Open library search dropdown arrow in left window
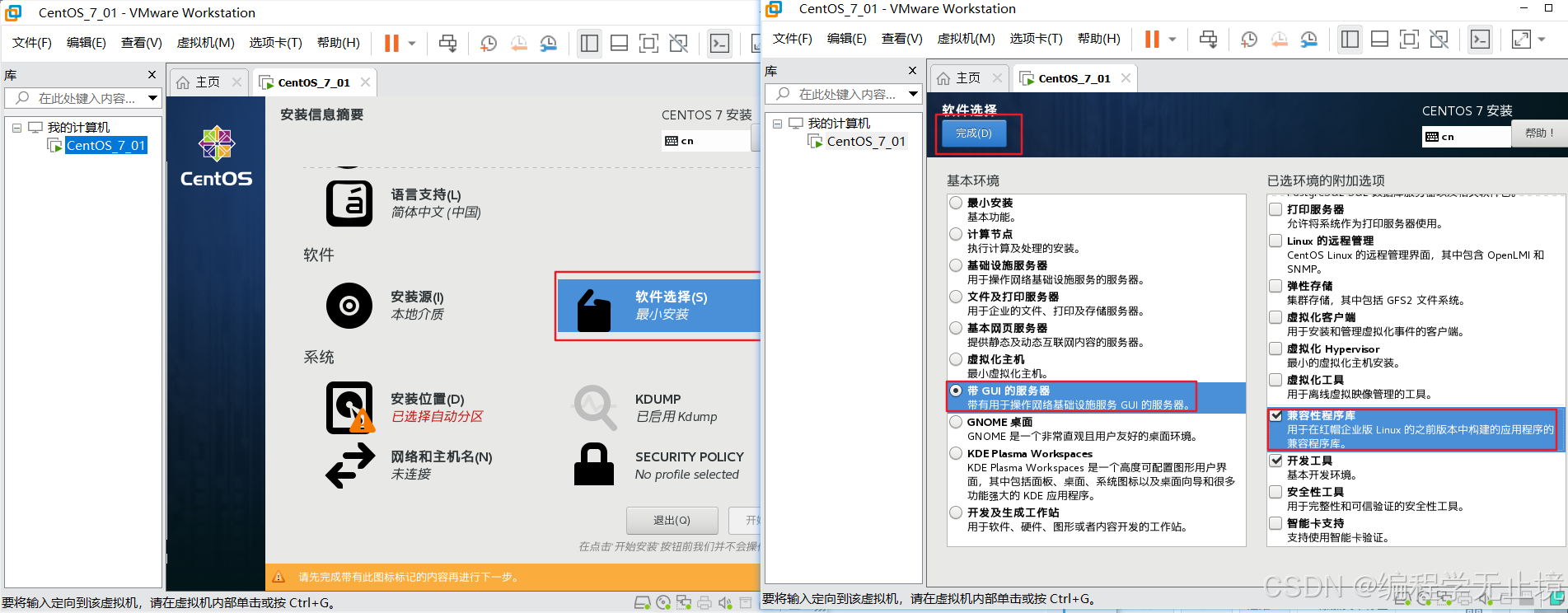This screenshot has height=613, width=1568. 152,98
